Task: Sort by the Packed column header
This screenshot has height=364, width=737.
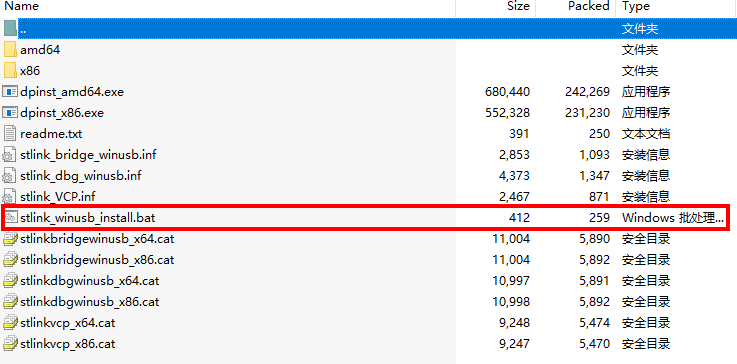Action: point(588,6)
